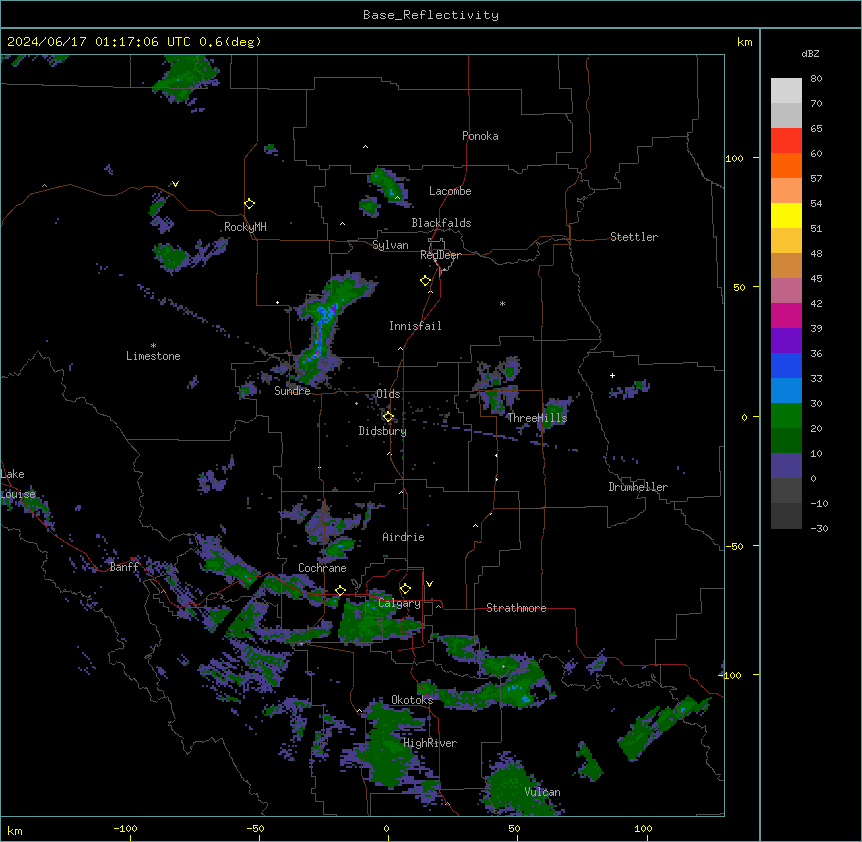The height and width of the screenshot is (842, 862).
Task: Choose the light gray 70-80 dBZ legend swatch
Action: (786, 91)
